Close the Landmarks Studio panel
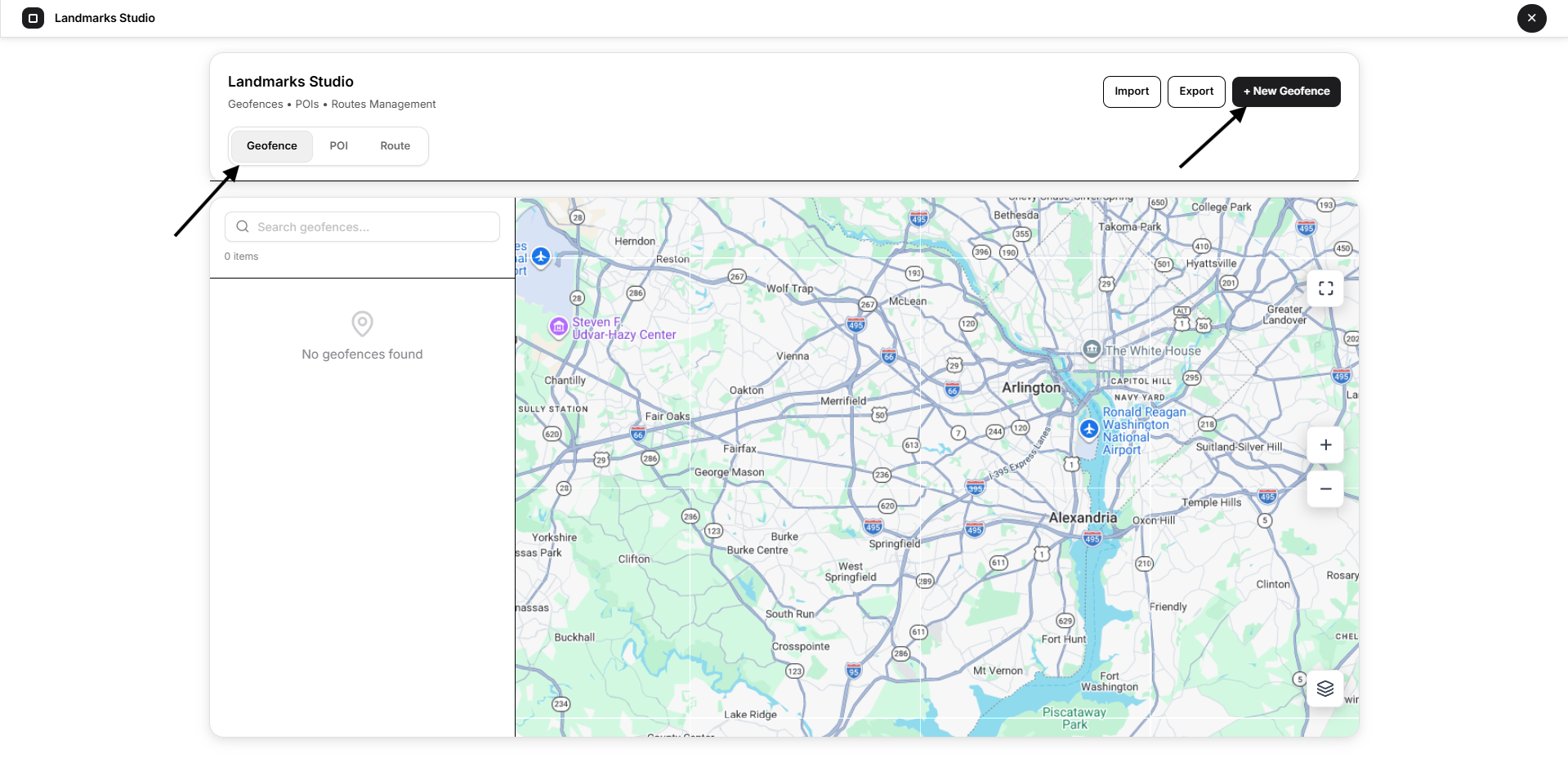The width and height of the screenshot is (1568, 758). click(1531, 18)
